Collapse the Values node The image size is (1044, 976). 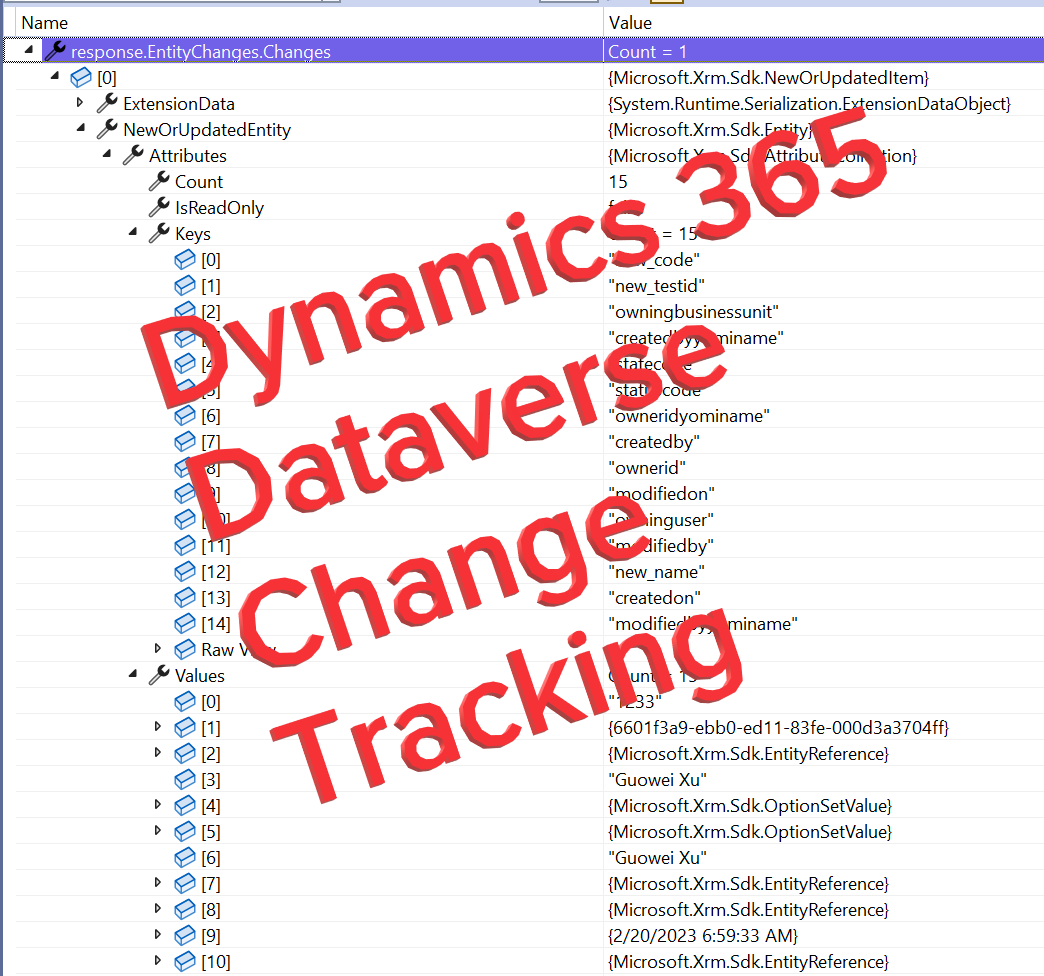[x=133, y=674]
